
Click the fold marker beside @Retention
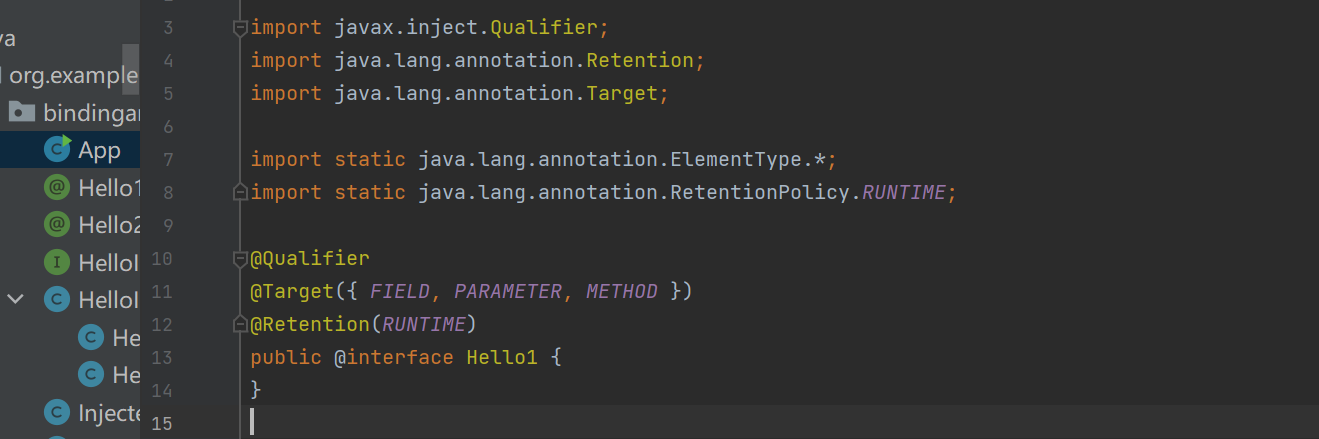pyautogui.click(x=240, y=324)
